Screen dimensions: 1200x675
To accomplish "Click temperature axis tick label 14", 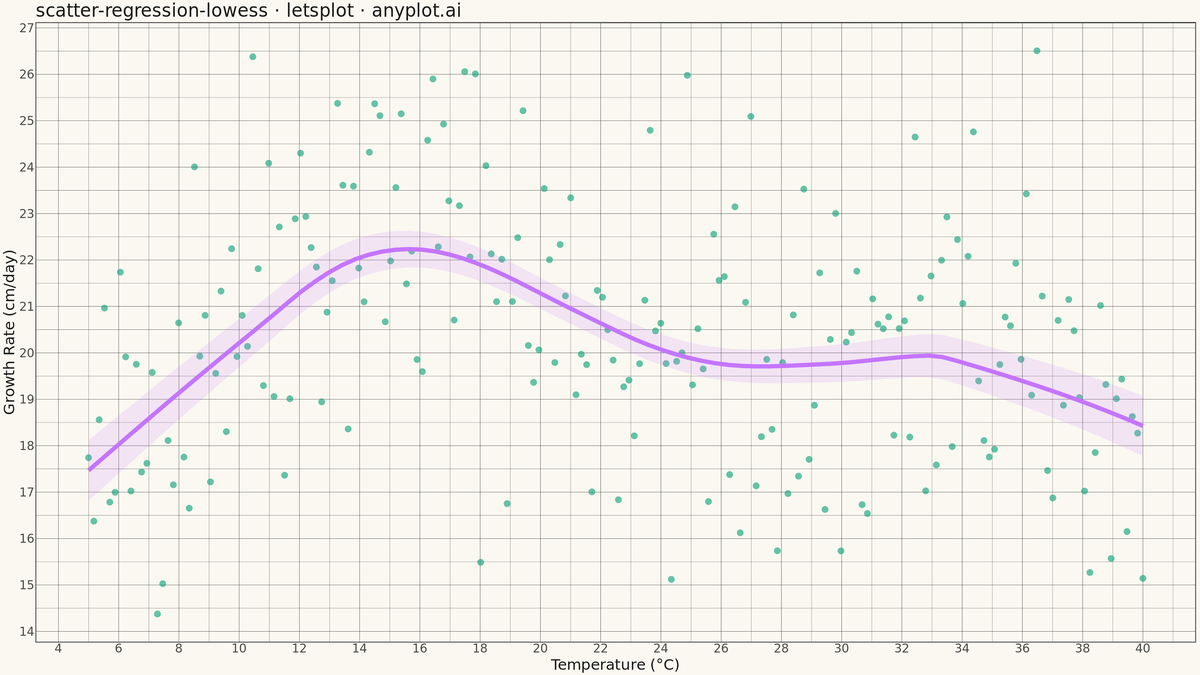I will click(359, 648).
